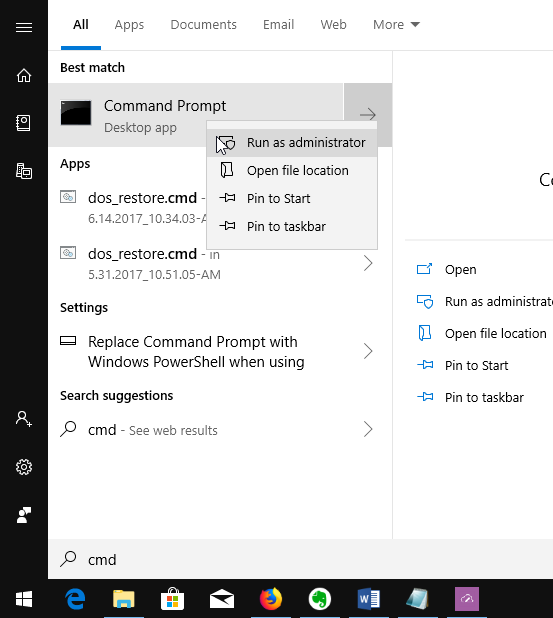Click shield icon beside Run as administrator in preview pane
Image resolution: width=553 pixels, height=618 pixels.
425,302
